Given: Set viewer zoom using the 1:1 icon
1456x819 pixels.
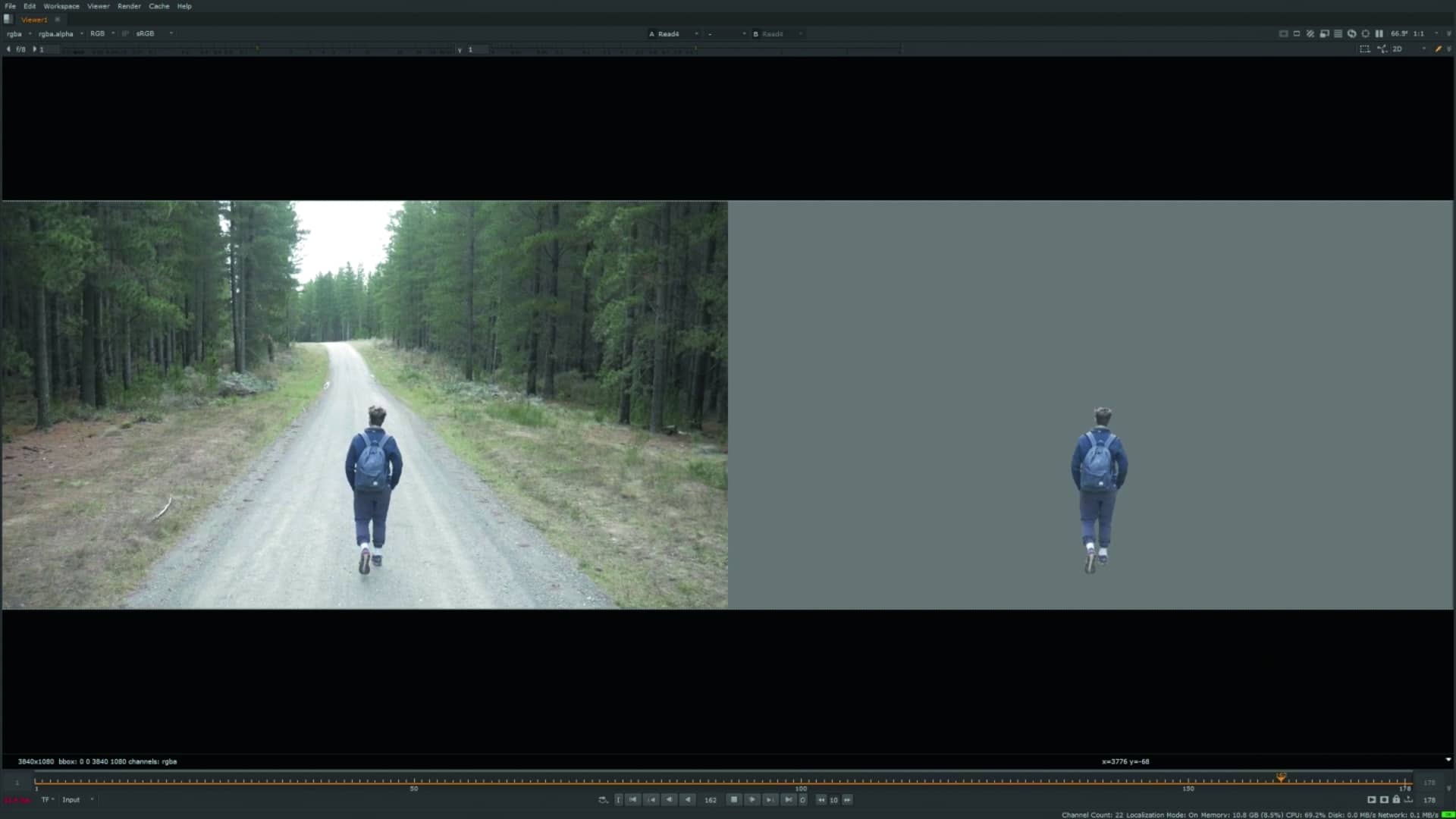Looking at the screenshot, I should tap(1417, 33).
